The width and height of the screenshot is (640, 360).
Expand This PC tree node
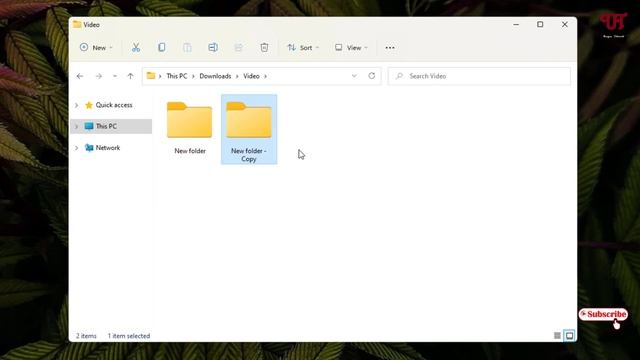[x=76, y=127]
